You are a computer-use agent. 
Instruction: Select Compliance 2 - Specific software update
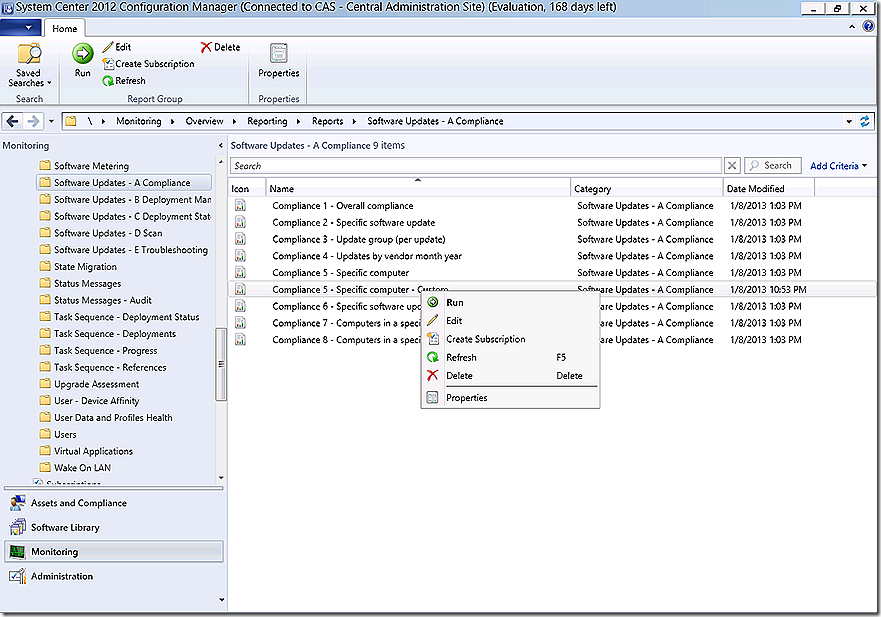pyautogui.click(x=353, y=223)
